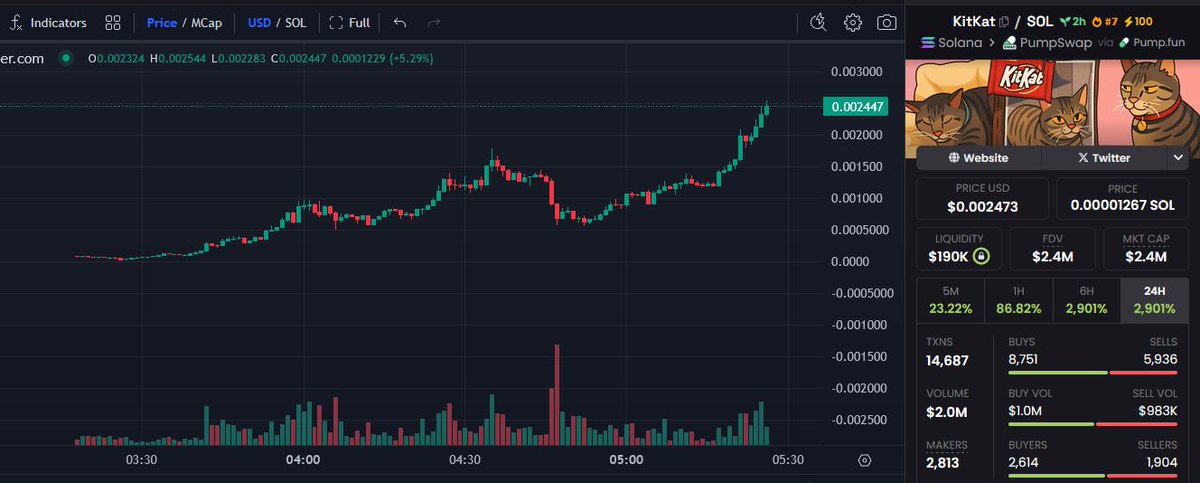Click the redo arrow icon
This screenshot has width=1200, height=483.
click(433, 22)
